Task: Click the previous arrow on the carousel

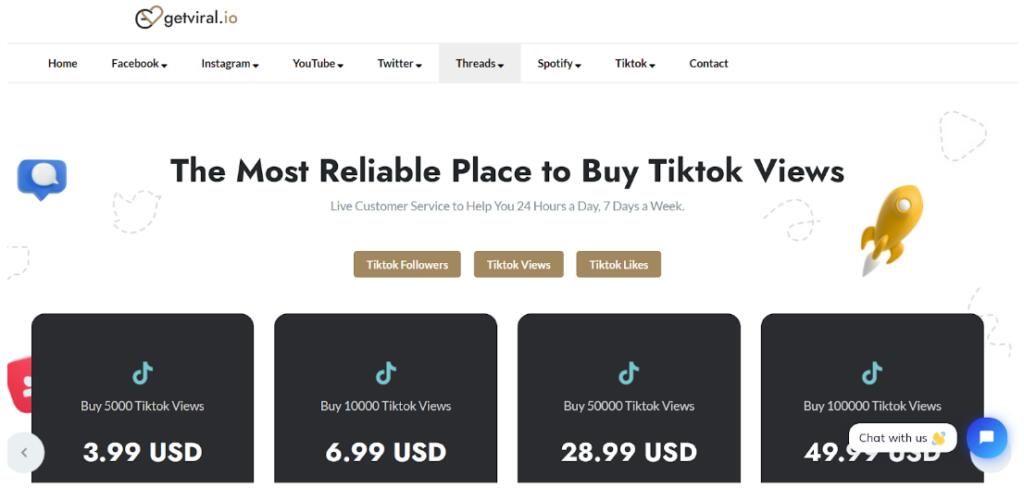Action: [25, 452]
